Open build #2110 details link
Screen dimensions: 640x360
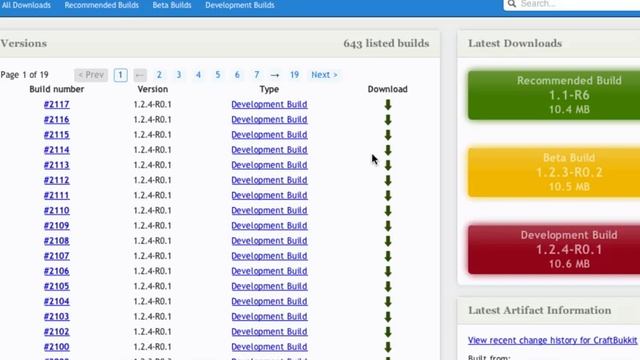point(57,210)
